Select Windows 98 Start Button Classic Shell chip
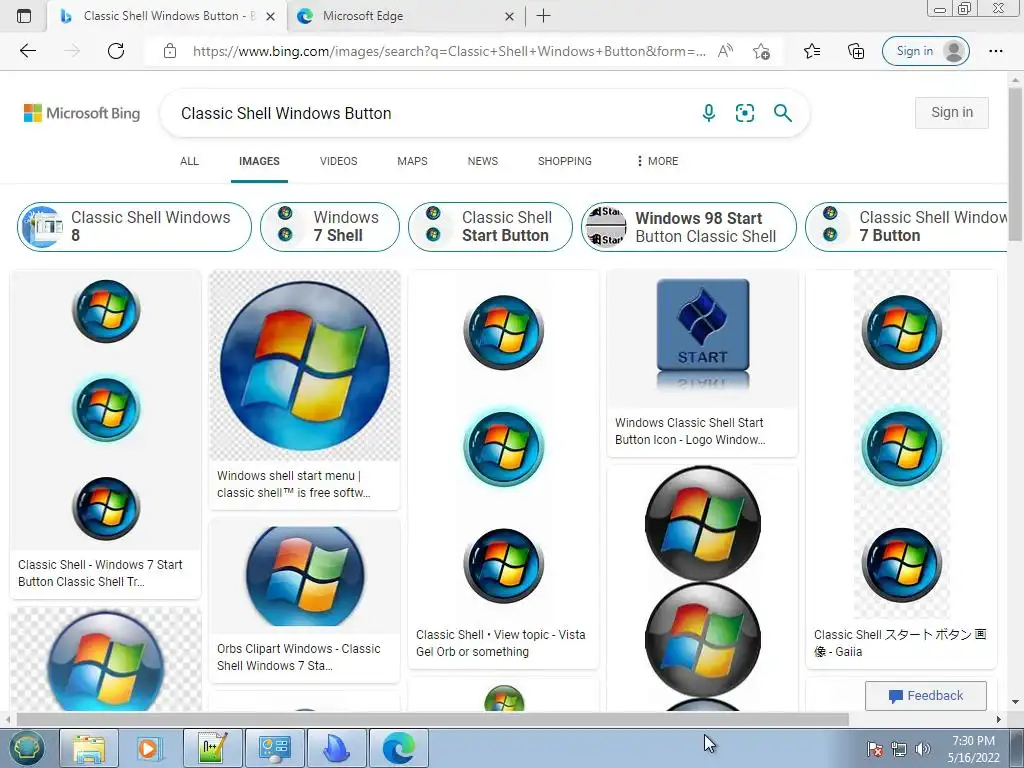 pyautogui.click(x=689, y=227)
